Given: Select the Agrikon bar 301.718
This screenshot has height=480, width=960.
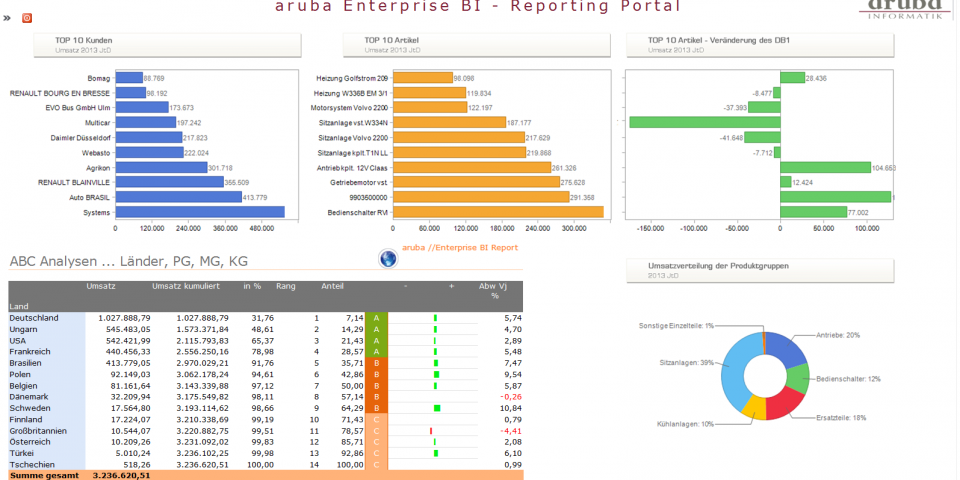Looking at the screenshot, I should click(x=162, y=167).
